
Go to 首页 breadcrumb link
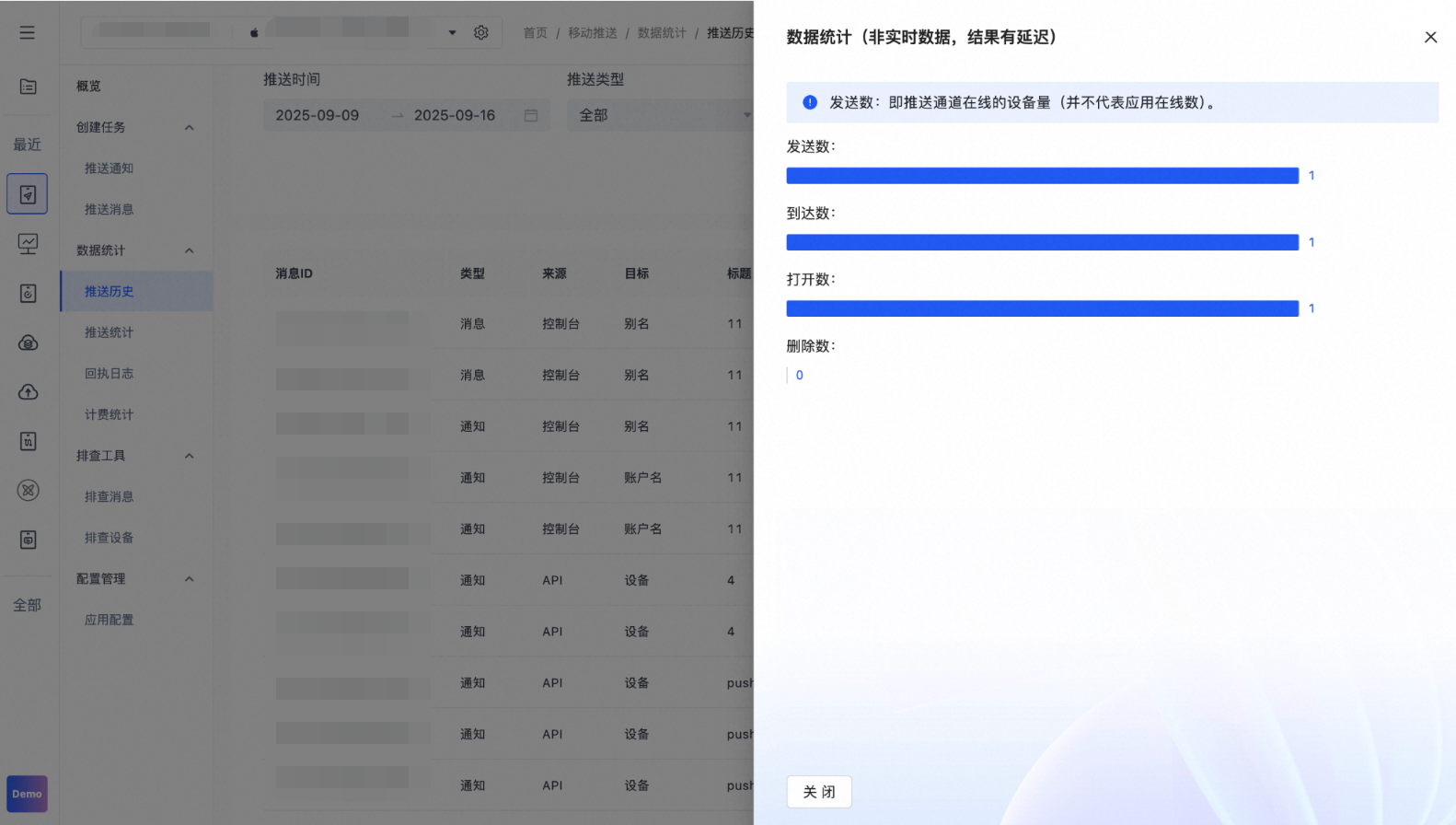535,33
